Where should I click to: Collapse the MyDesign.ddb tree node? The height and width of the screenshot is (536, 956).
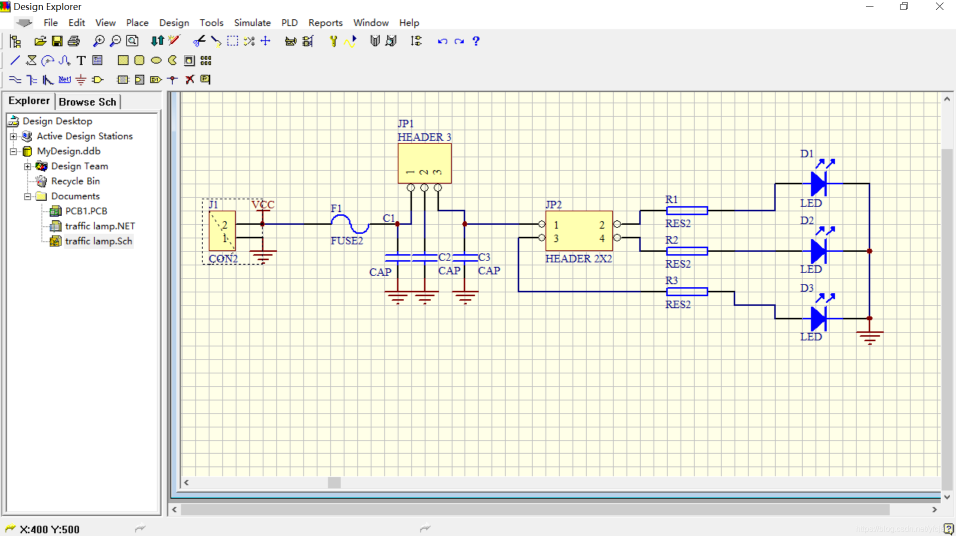13,151
